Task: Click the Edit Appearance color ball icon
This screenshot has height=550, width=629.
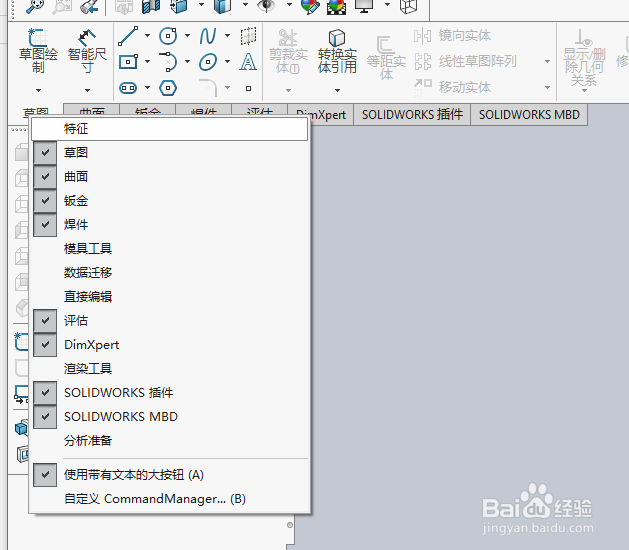Action: coord(310,6)
